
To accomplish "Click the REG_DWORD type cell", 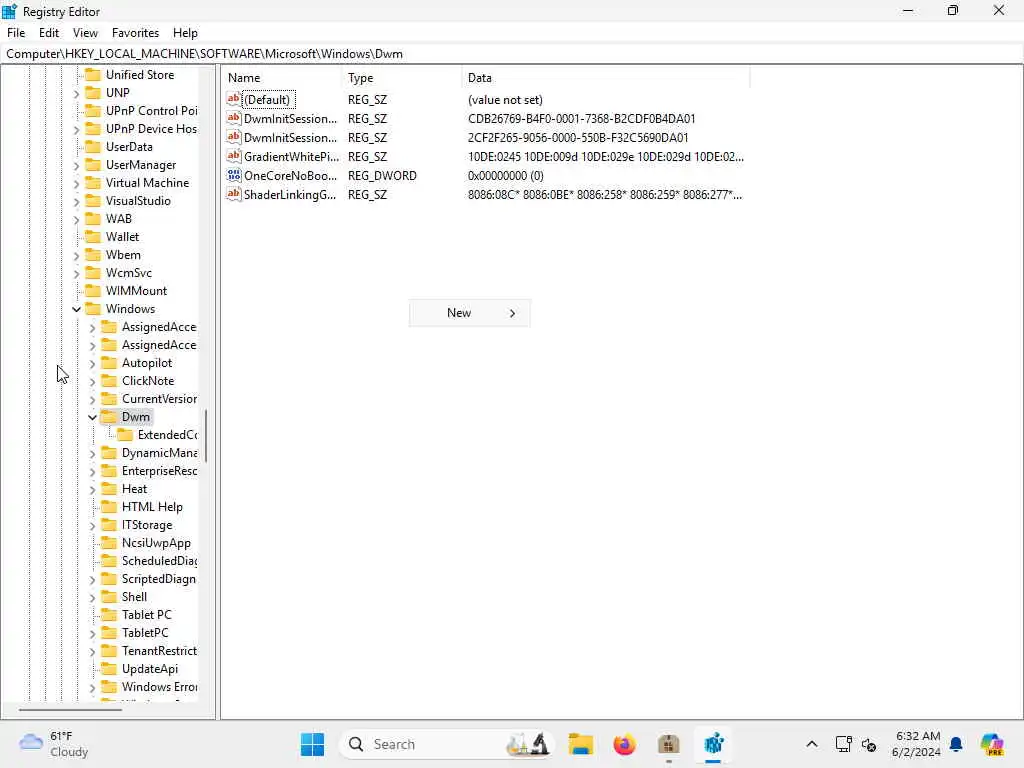I will pyautogui.click(x=382, y=176).
